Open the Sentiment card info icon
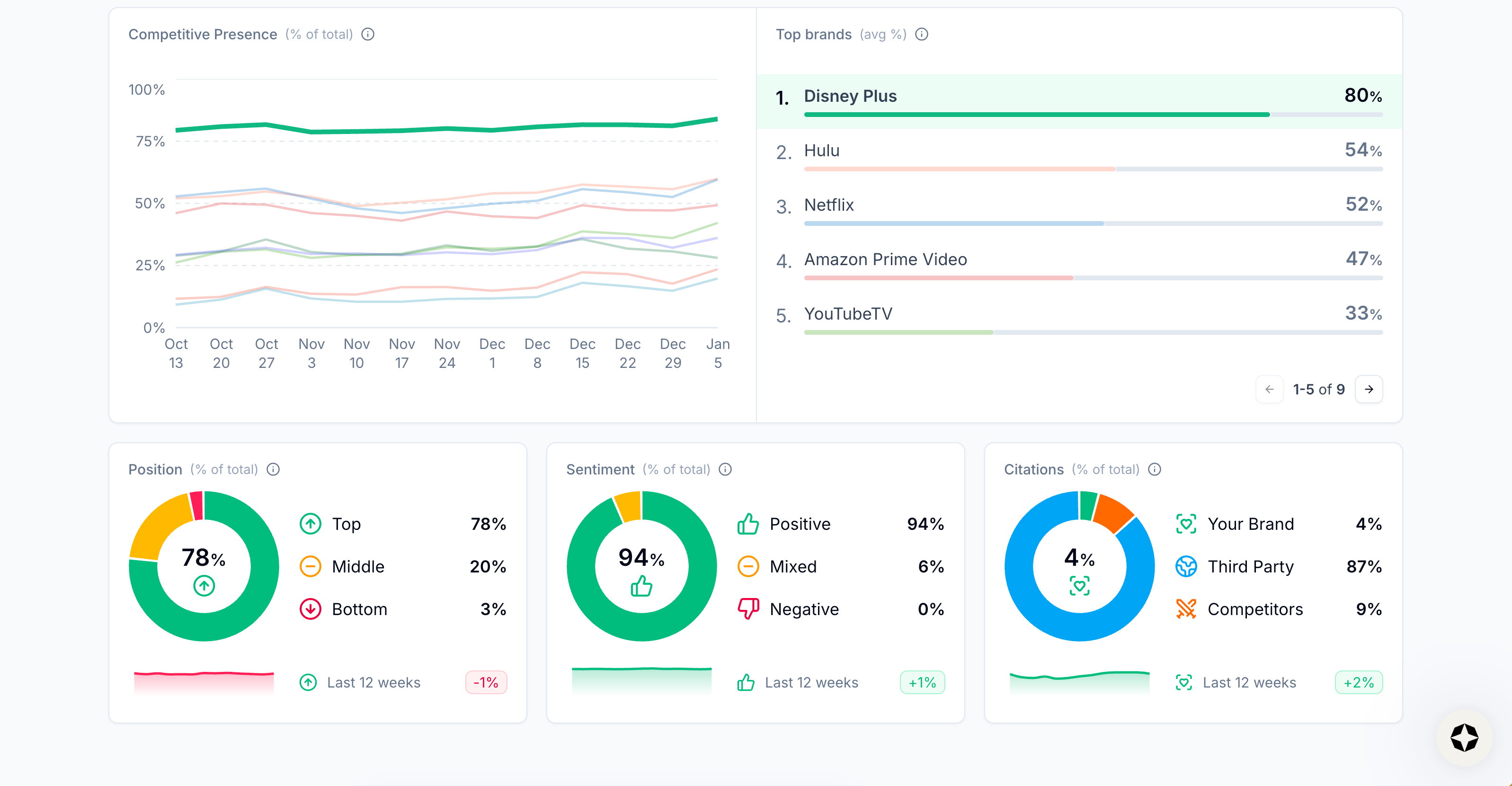1512x786 pixels. pyautogui.click(x=726, y=470)
